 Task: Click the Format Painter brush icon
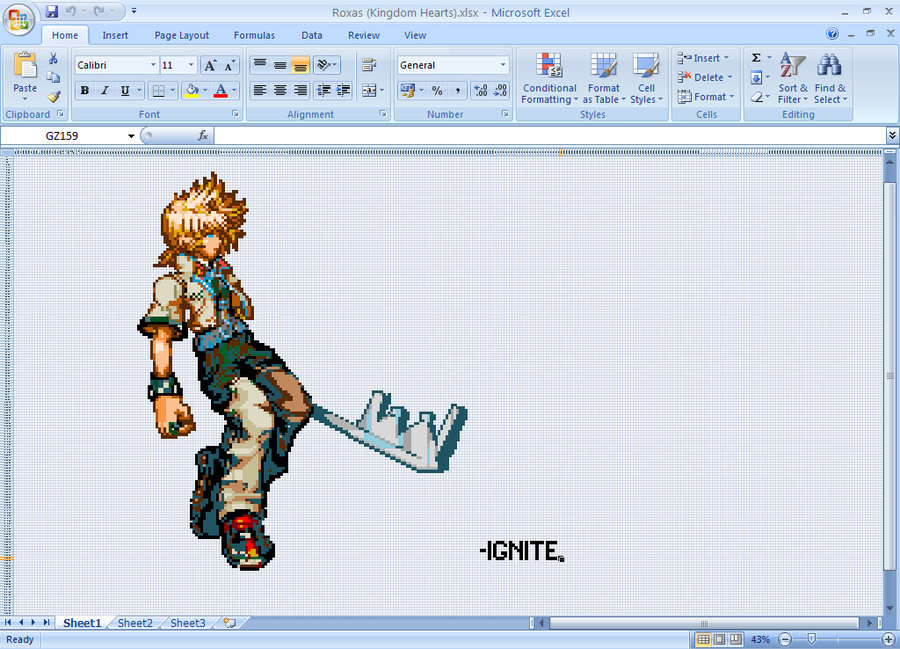tap(53, 97)
